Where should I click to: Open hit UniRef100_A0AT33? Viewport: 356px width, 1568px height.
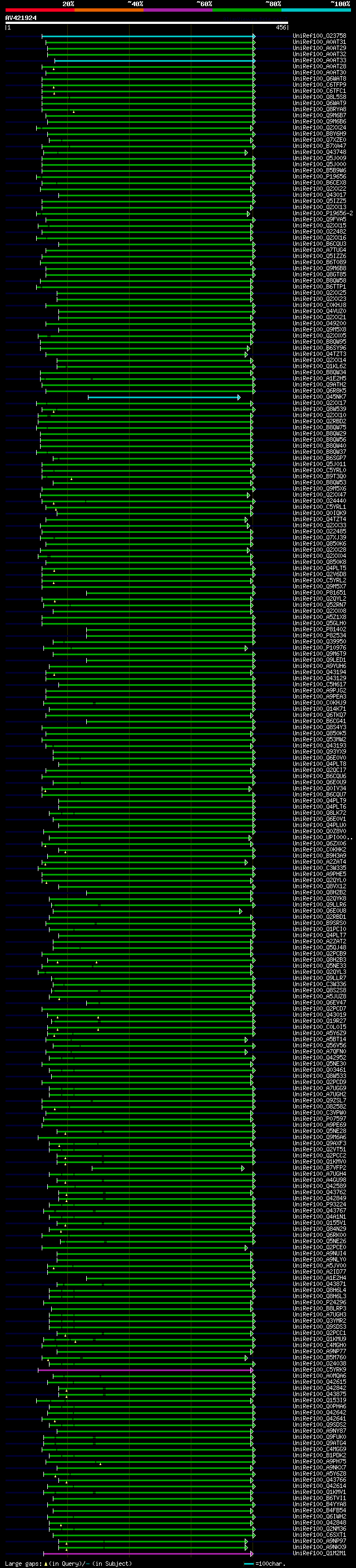(x=319, y=60)
